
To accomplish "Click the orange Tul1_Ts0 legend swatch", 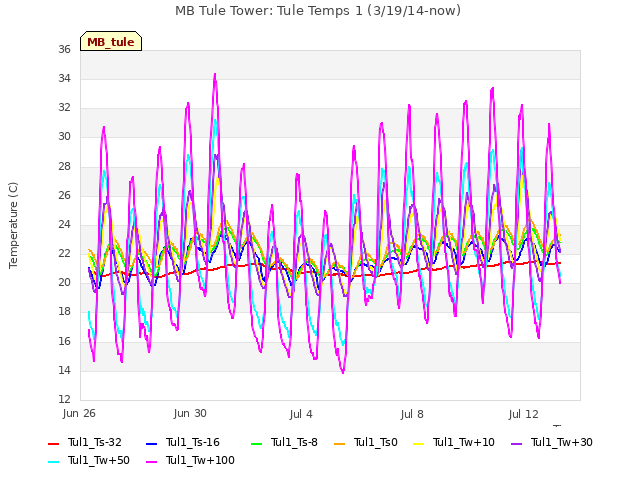I will coord(339,444).
